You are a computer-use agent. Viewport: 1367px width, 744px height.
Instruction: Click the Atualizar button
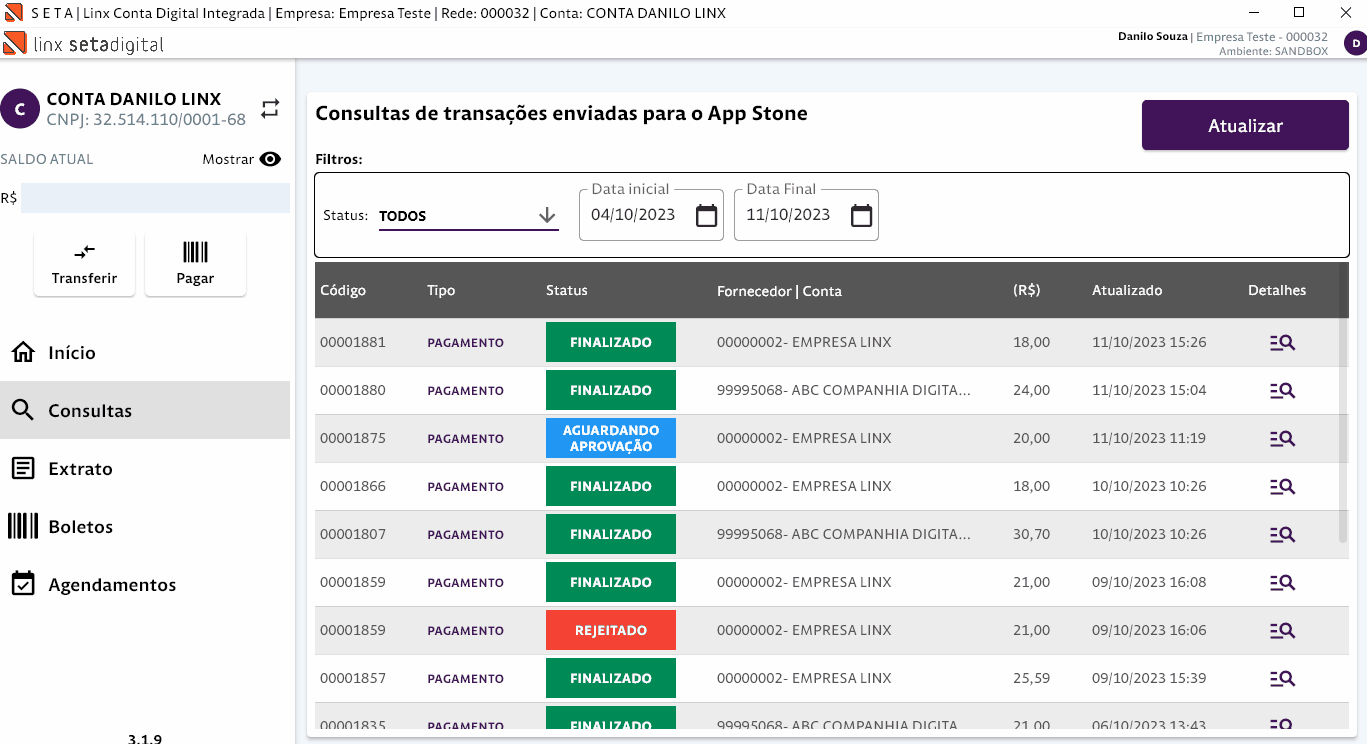pos(1245,126)
